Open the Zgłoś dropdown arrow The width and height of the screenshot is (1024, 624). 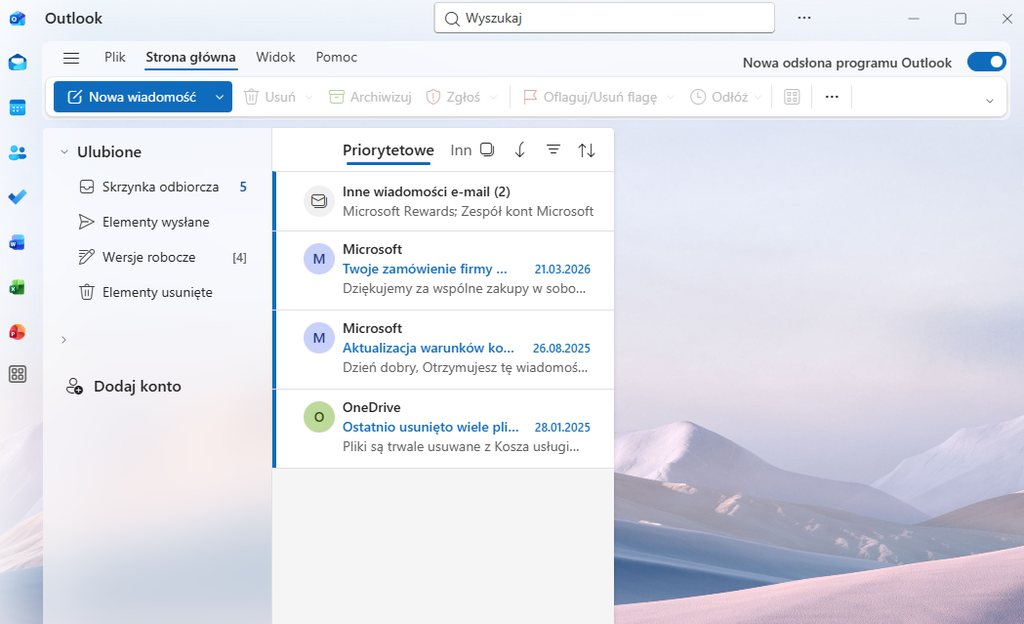tap(494, 97)
